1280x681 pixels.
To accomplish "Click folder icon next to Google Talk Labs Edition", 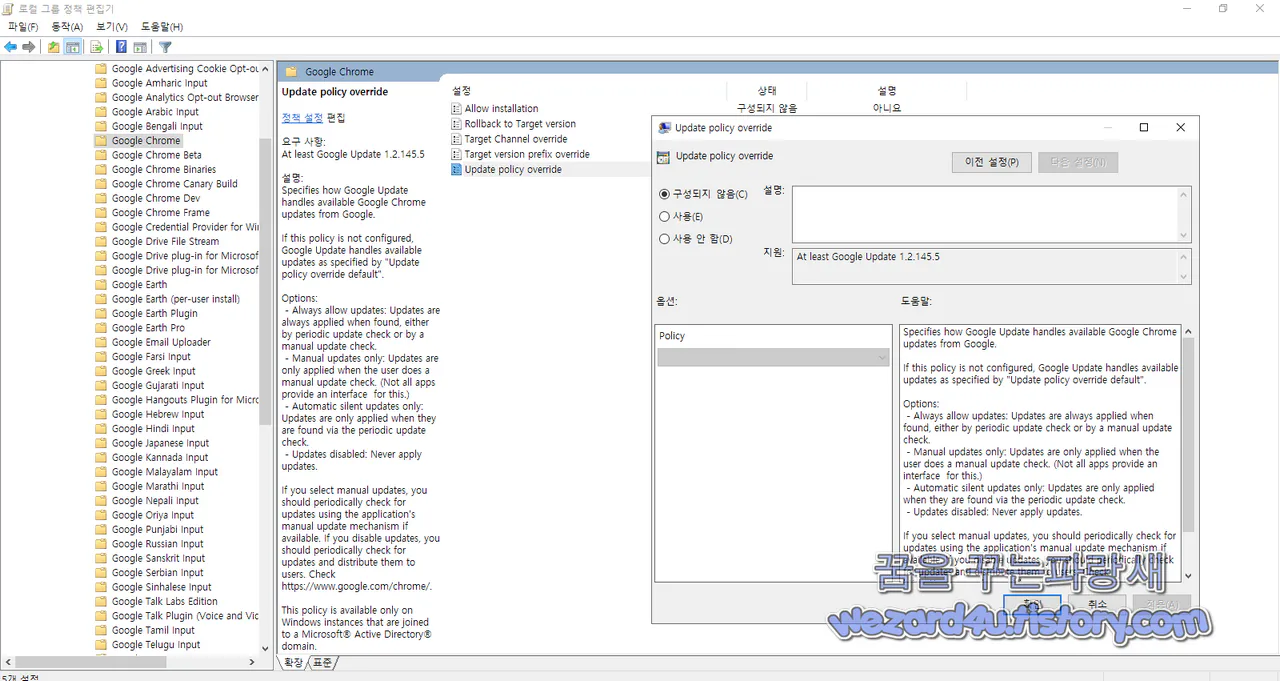I will [x=101, y=601].
